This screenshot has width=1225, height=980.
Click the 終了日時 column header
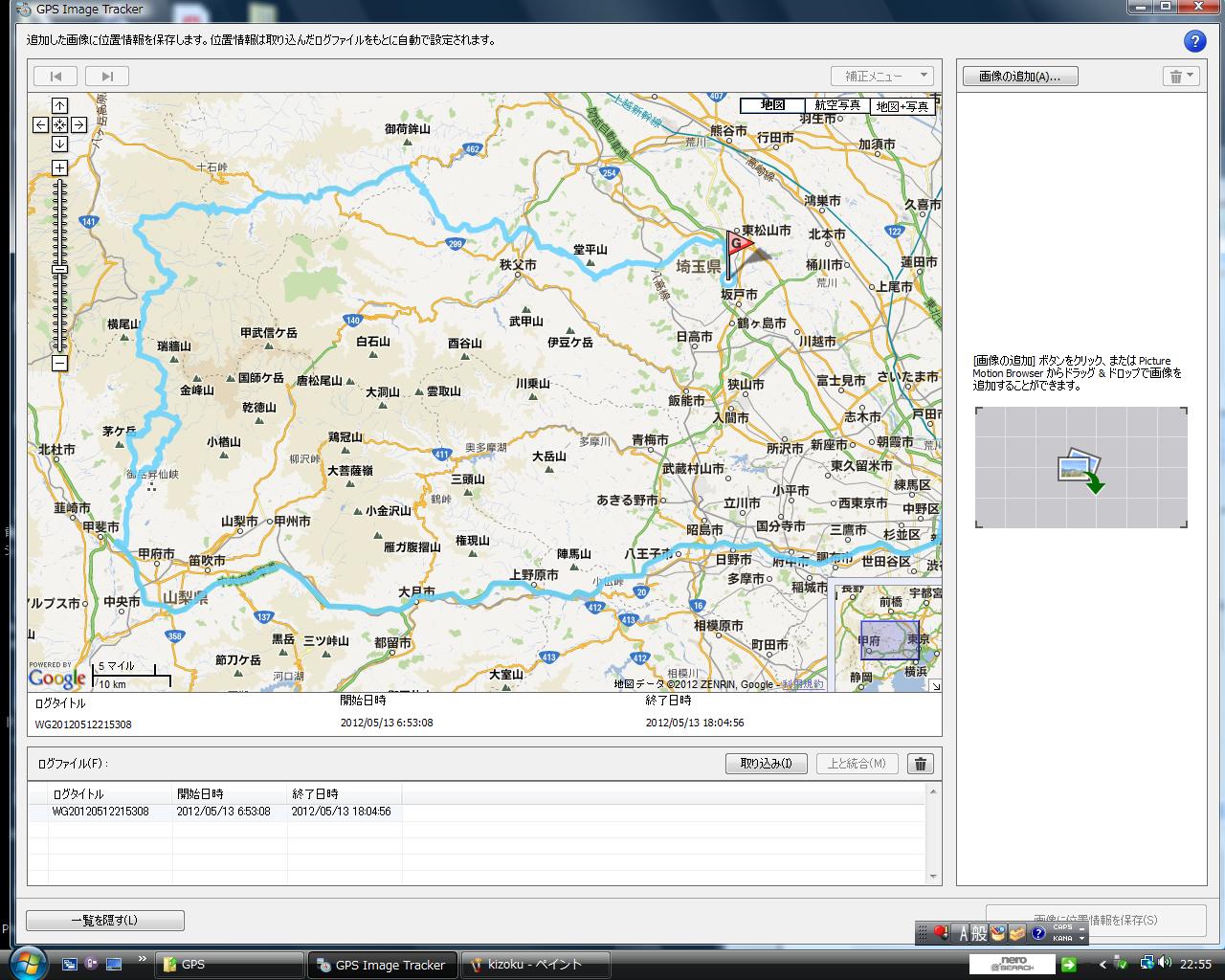[345, 794]
